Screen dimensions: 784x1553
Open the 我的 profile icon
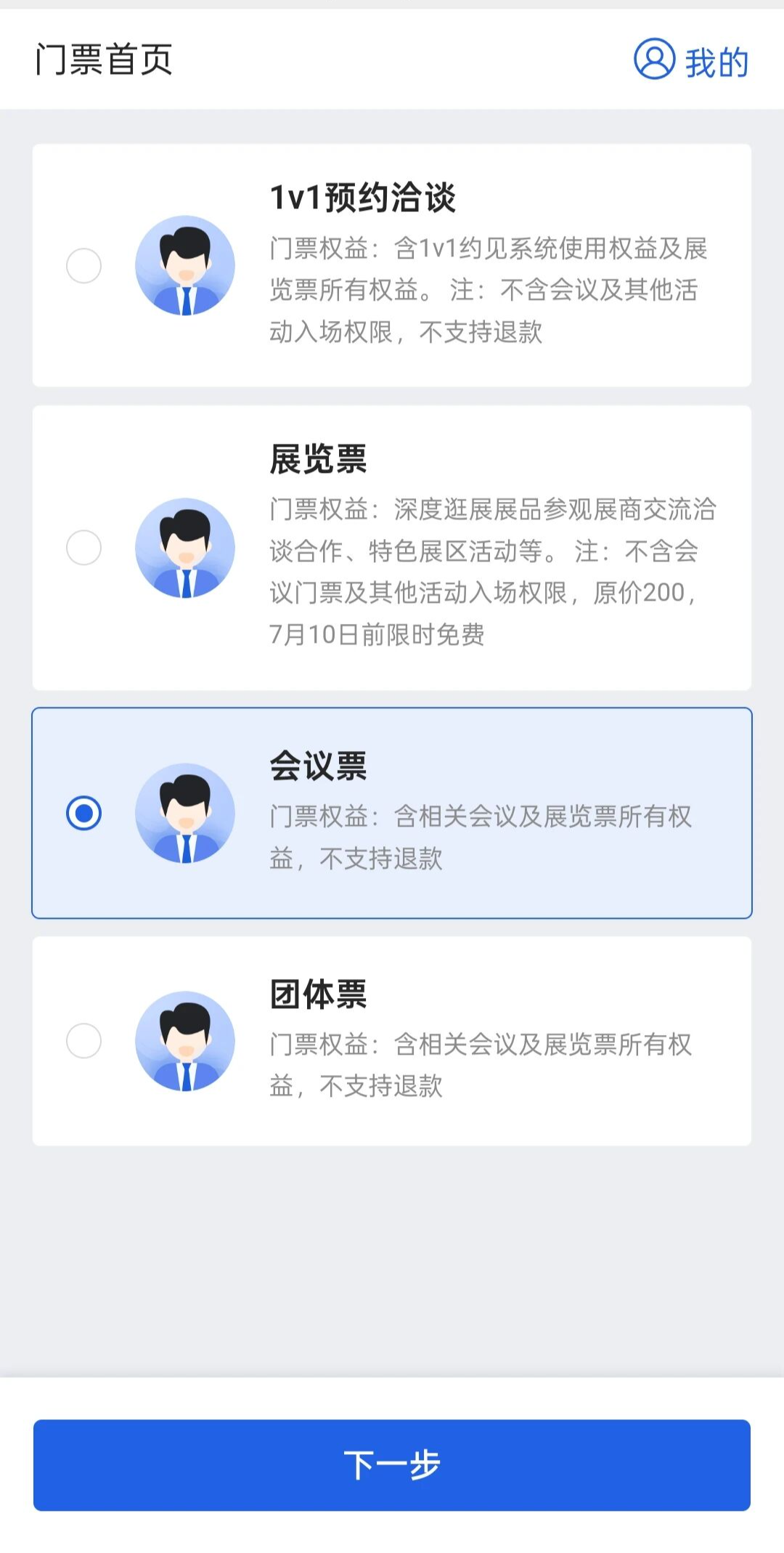pyautogui.click(x=654, y=59)
